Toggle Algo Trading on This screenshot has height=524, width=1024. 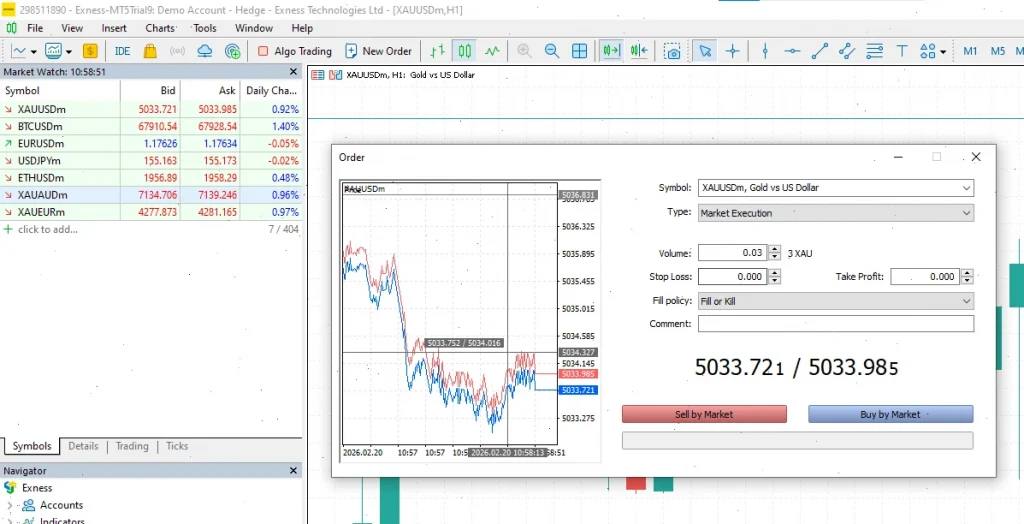click(295, 51)
